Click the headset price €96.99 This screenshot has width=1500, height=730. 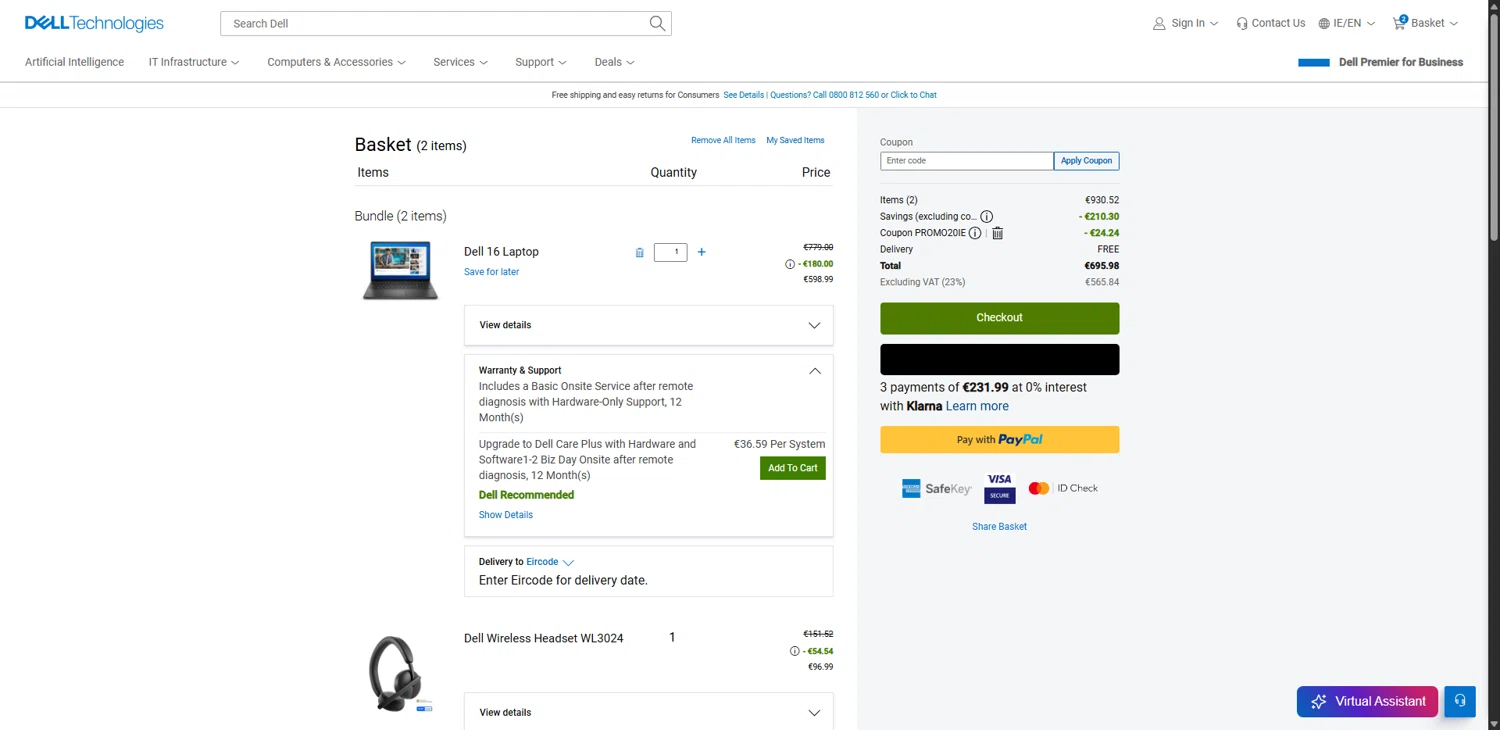(820, 667)
